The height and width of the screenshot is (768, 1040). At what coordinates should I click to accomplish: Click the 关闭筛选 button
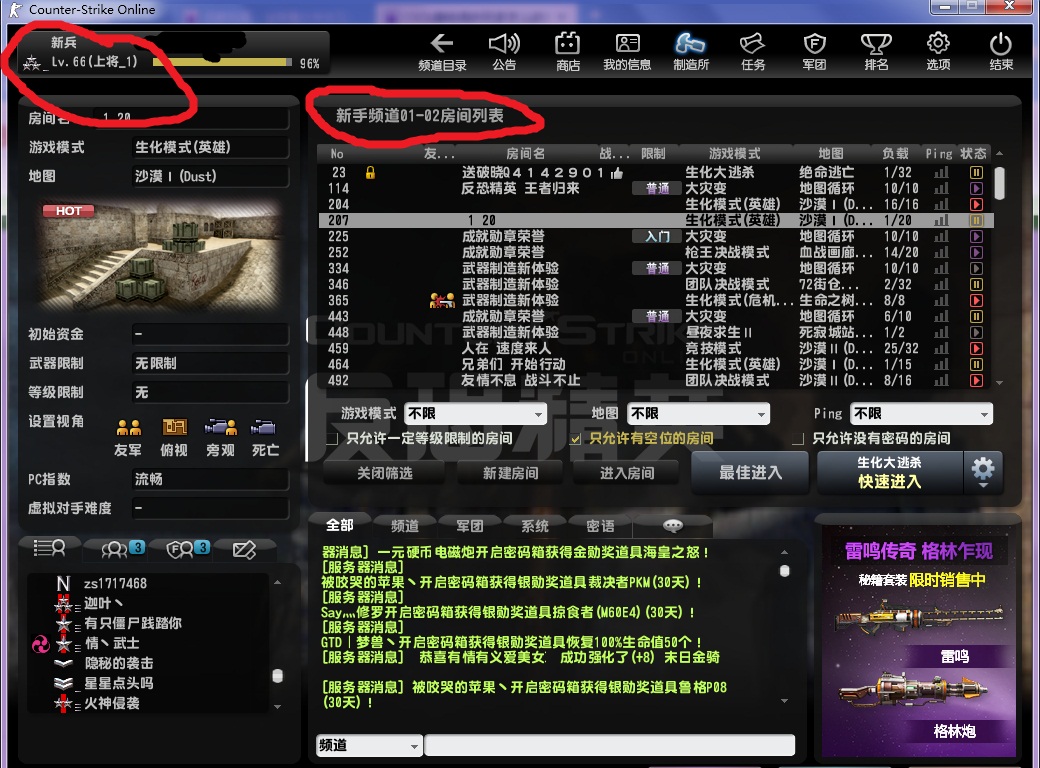tap(385, 473)
